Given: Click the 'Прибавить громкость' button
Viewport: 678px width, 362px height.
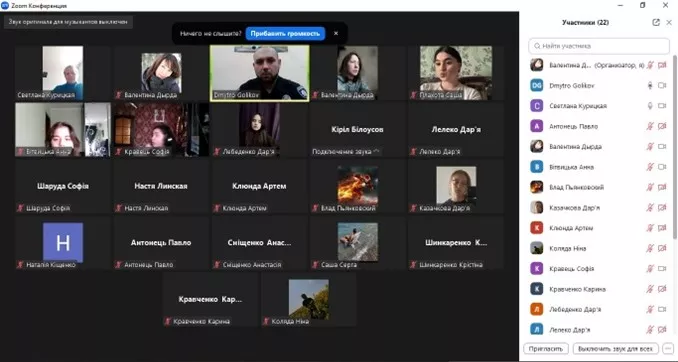Looking at the screenshot, I should (285, 33).
